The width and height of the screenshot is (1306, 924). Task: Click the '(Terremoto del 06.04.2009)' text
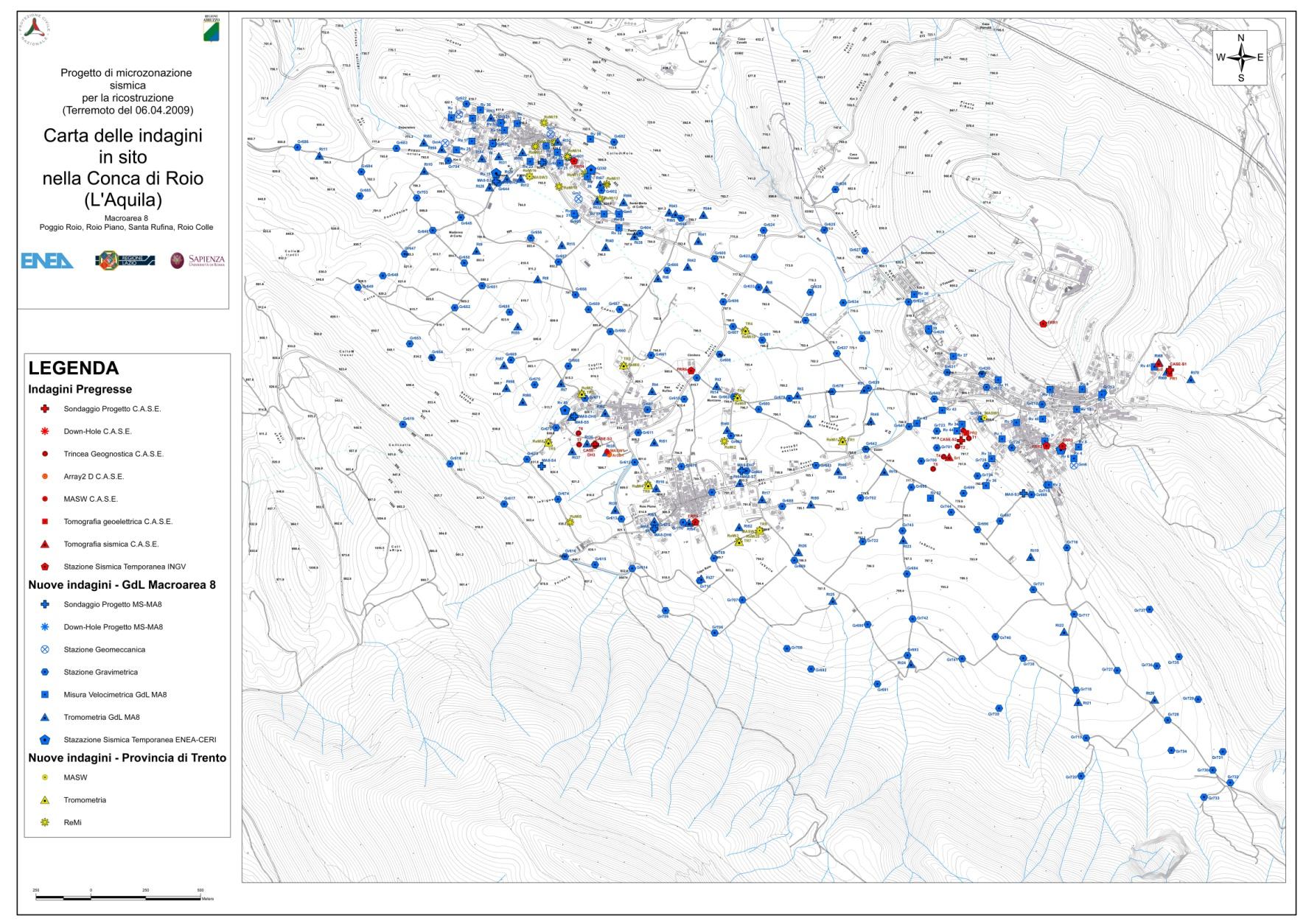tap(128, 111)
